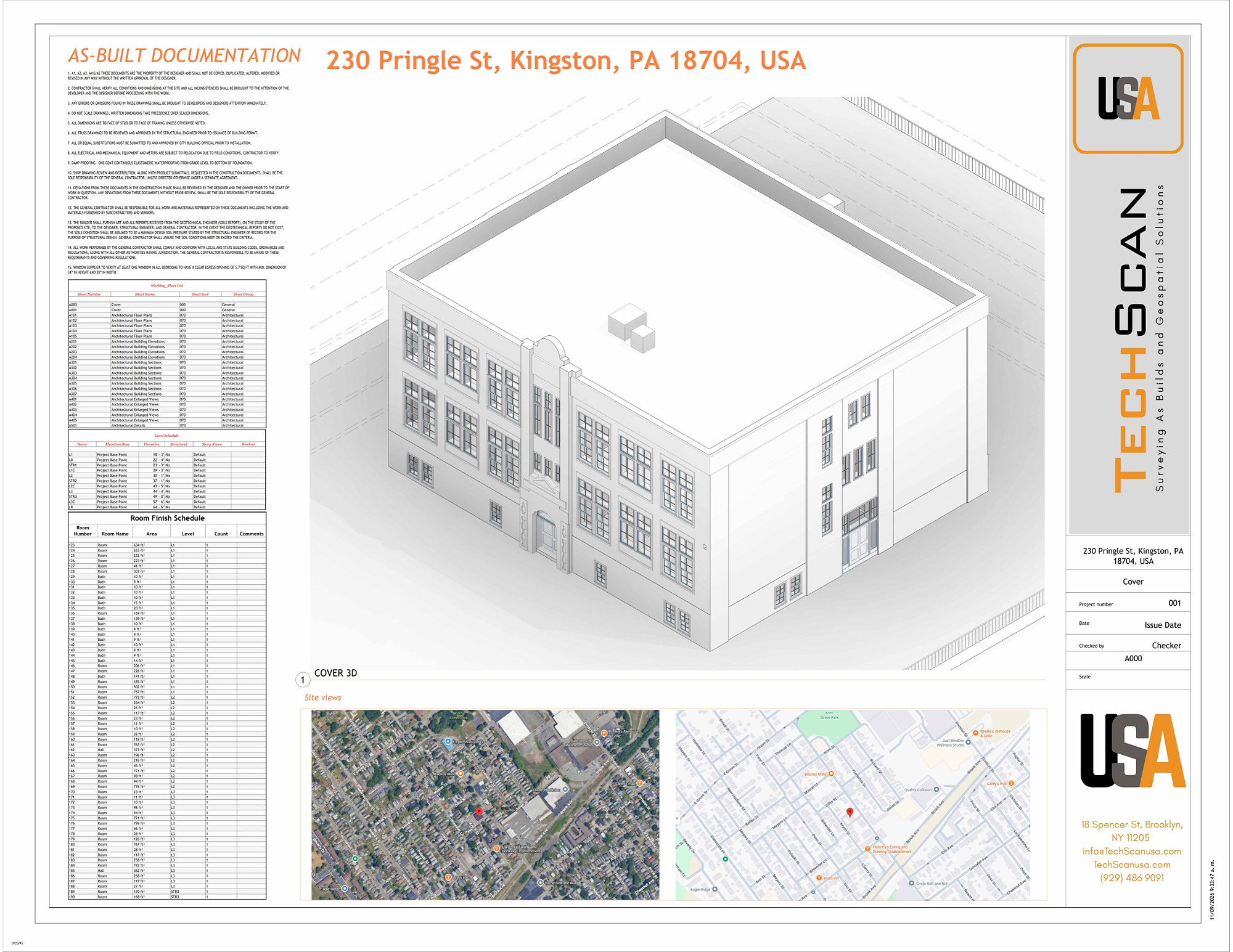Click the circled view number 1 bubble
This screenshot has height=952, width=1233.
(x=303, y=680)
